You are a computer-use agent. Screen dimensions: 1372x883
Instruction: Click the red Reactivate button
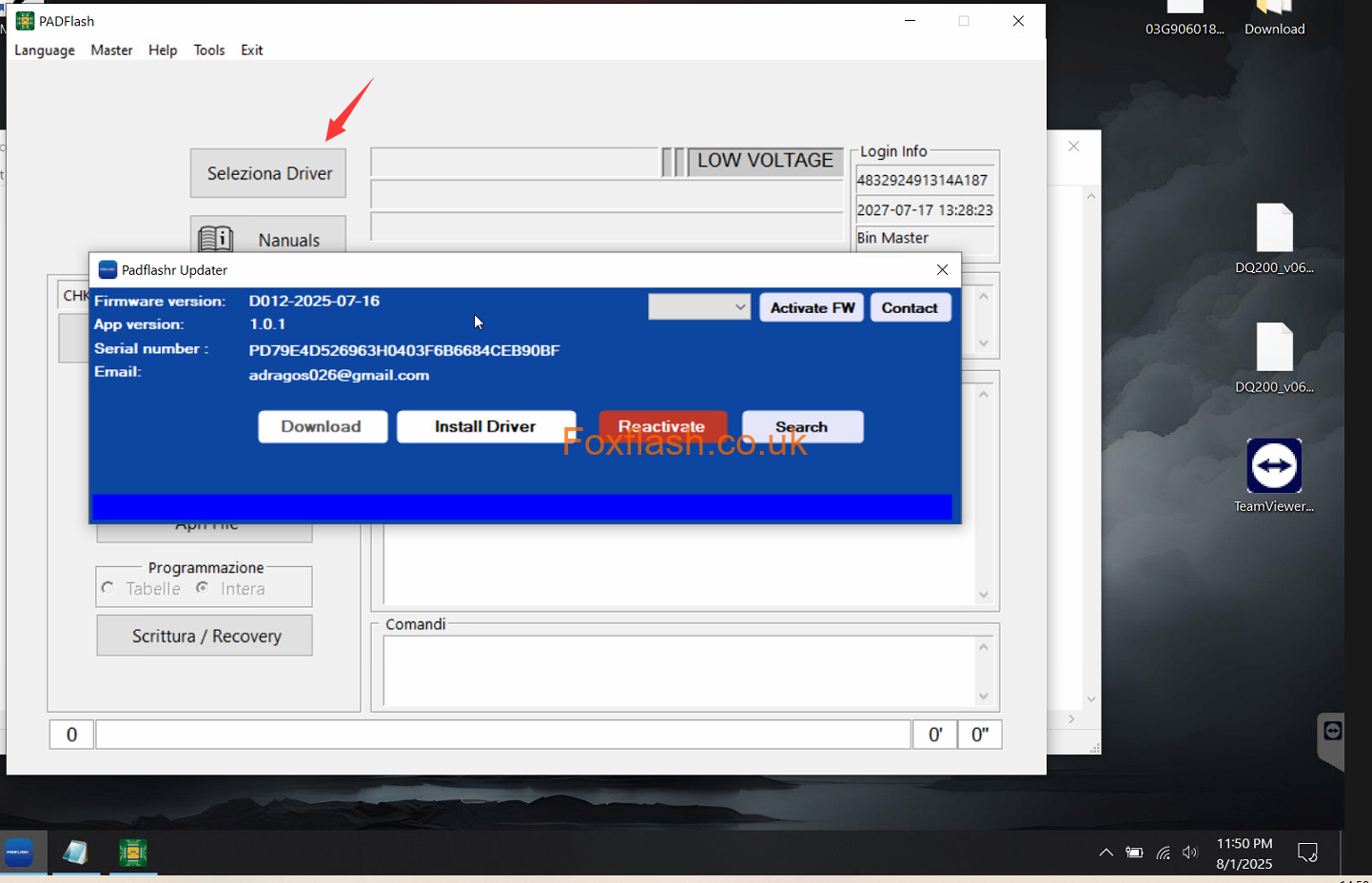point(662,426)
